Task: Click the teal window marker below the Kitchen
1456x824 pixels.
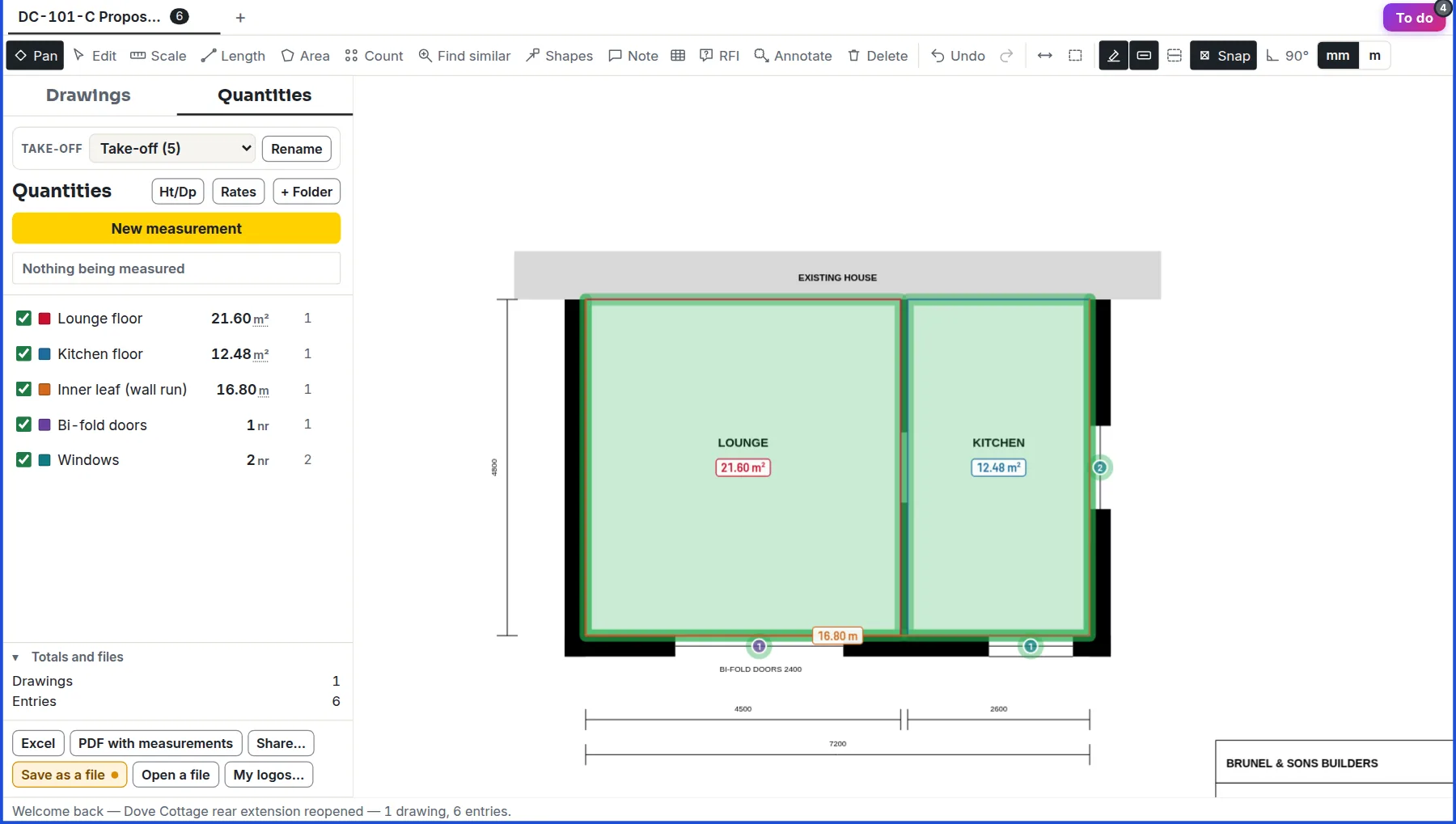Action: pos(1031,646)
